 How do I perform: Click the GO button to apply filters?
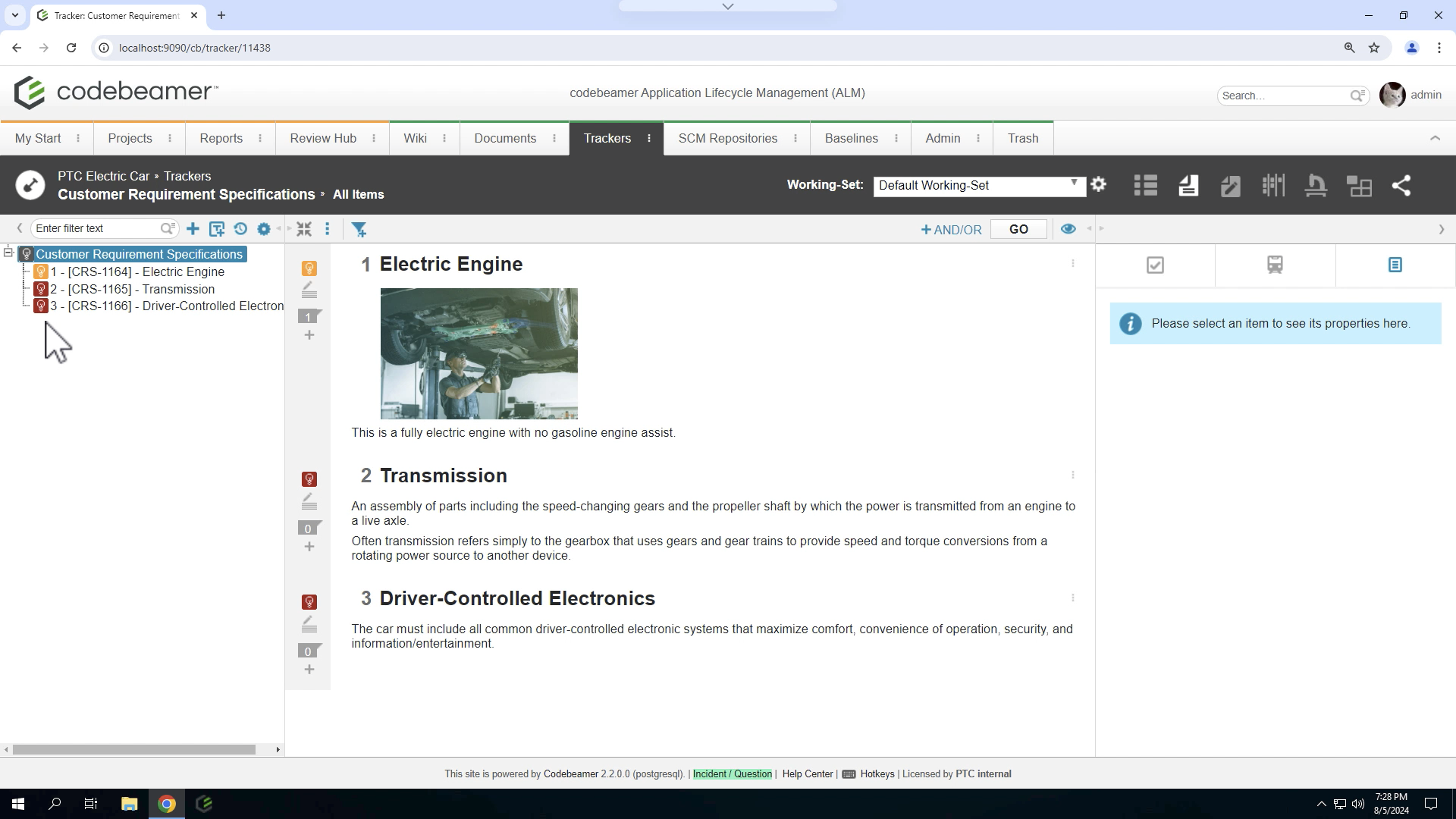(x=1018, y=229)
